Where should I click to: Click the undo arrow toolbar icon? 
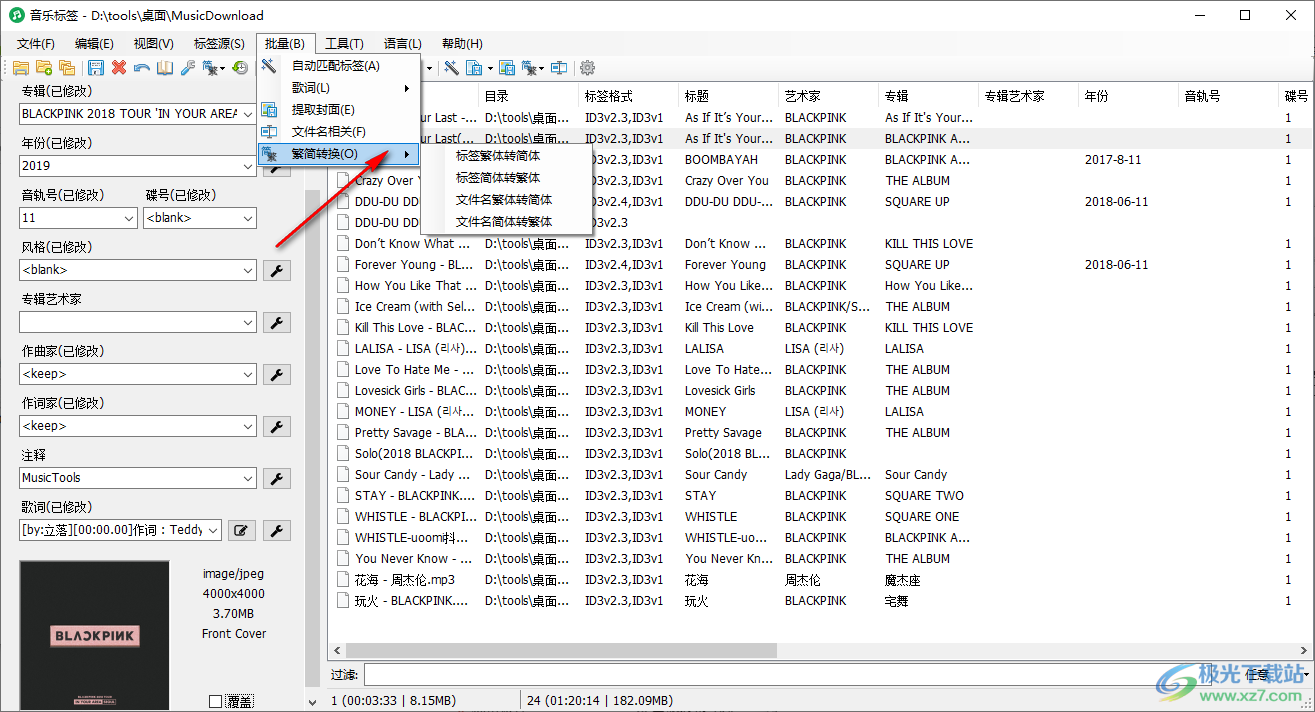point(142,68)
